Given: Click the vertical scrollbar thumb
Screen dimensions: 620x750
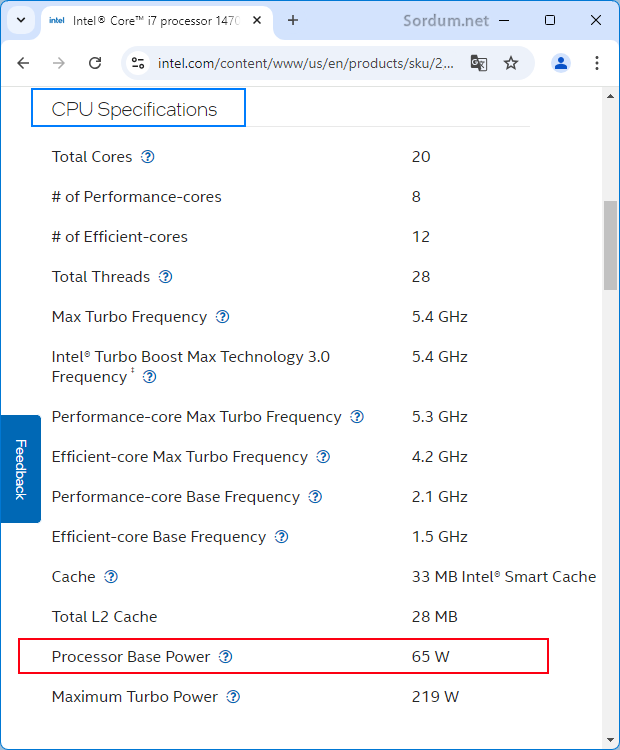Looking at the screenshot, I should click(610, 245).
